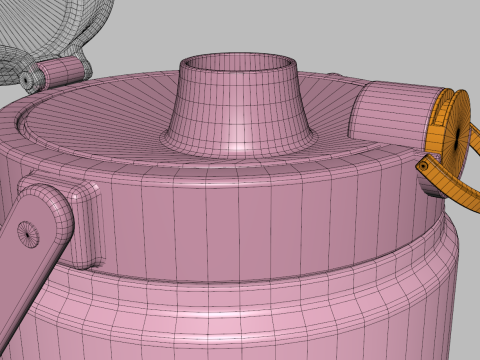Image resolution: width=480 pixels, height=360 pixels.
Task: Click the circular pivot hole on strap arm
Action: (28, 234)
